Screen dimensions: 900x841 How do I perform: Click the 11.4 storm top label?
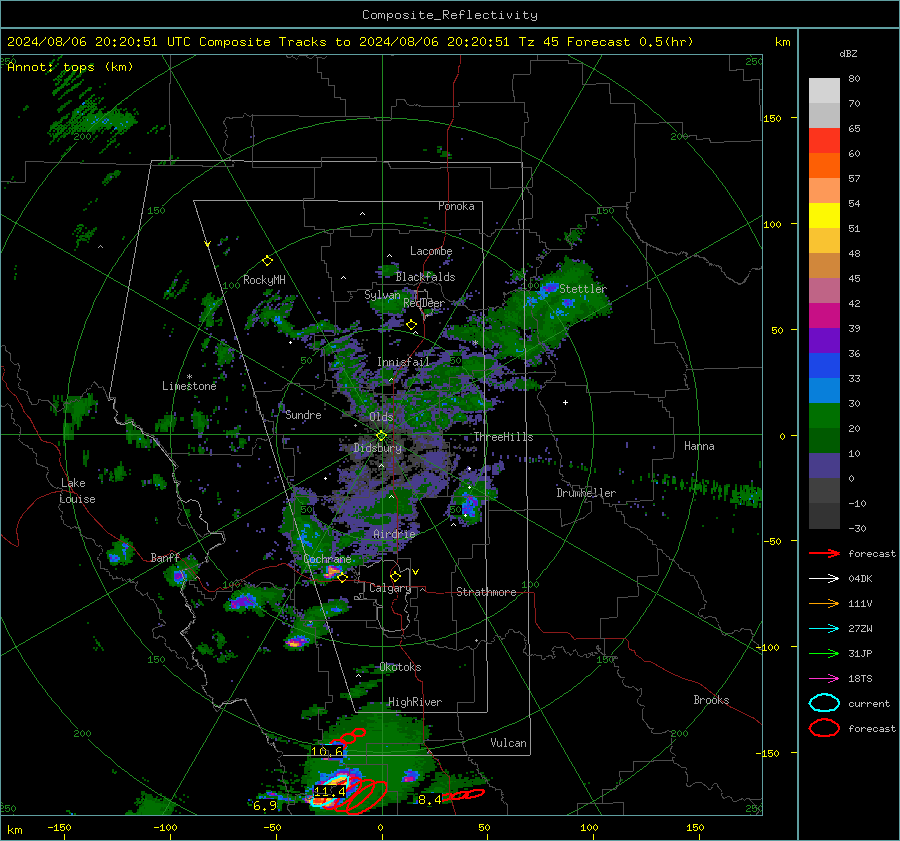coord(329,791)
